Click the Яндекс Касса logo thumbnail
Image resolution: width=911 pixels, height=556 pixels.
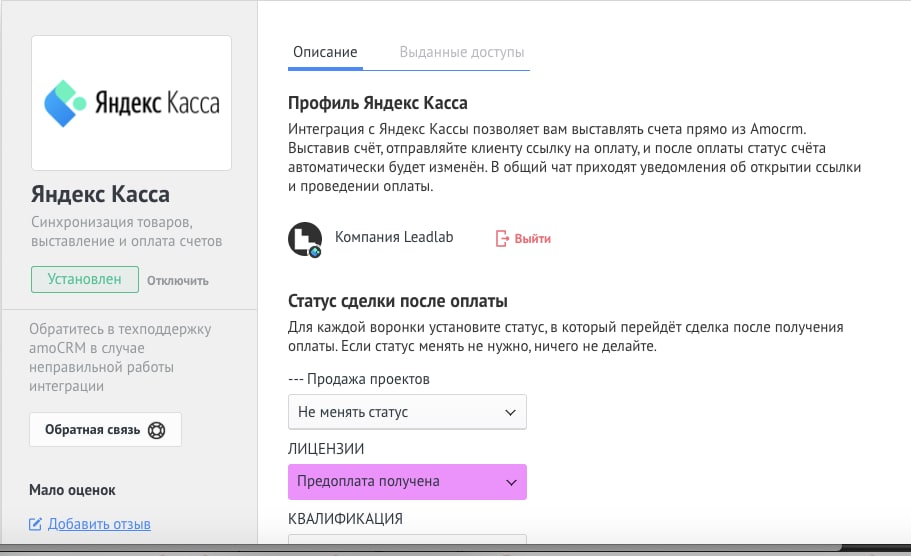[x=131, y=103]
